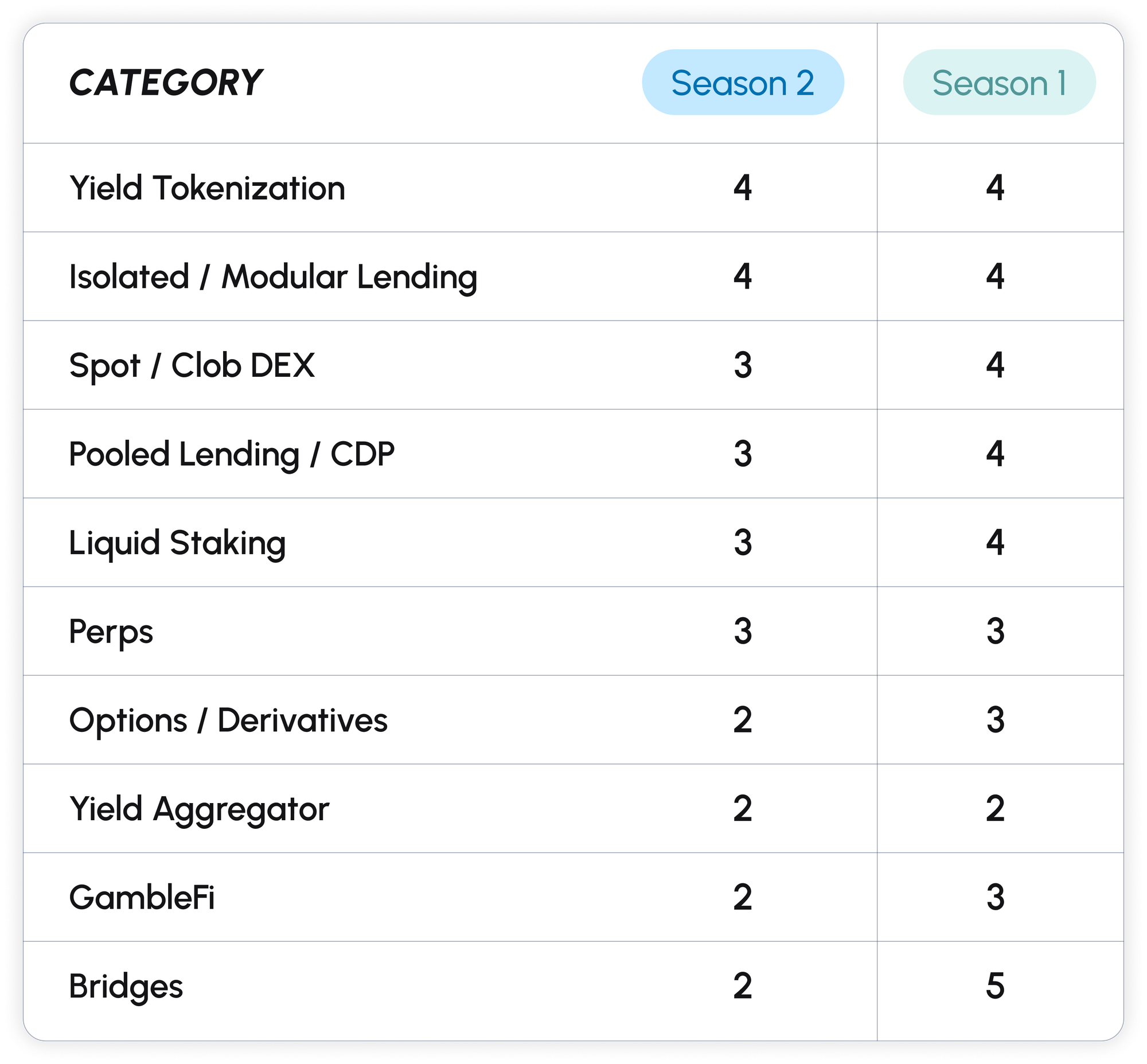
Task: Click the Pooled Lending / CDP label
Action: tap(232, 454)
